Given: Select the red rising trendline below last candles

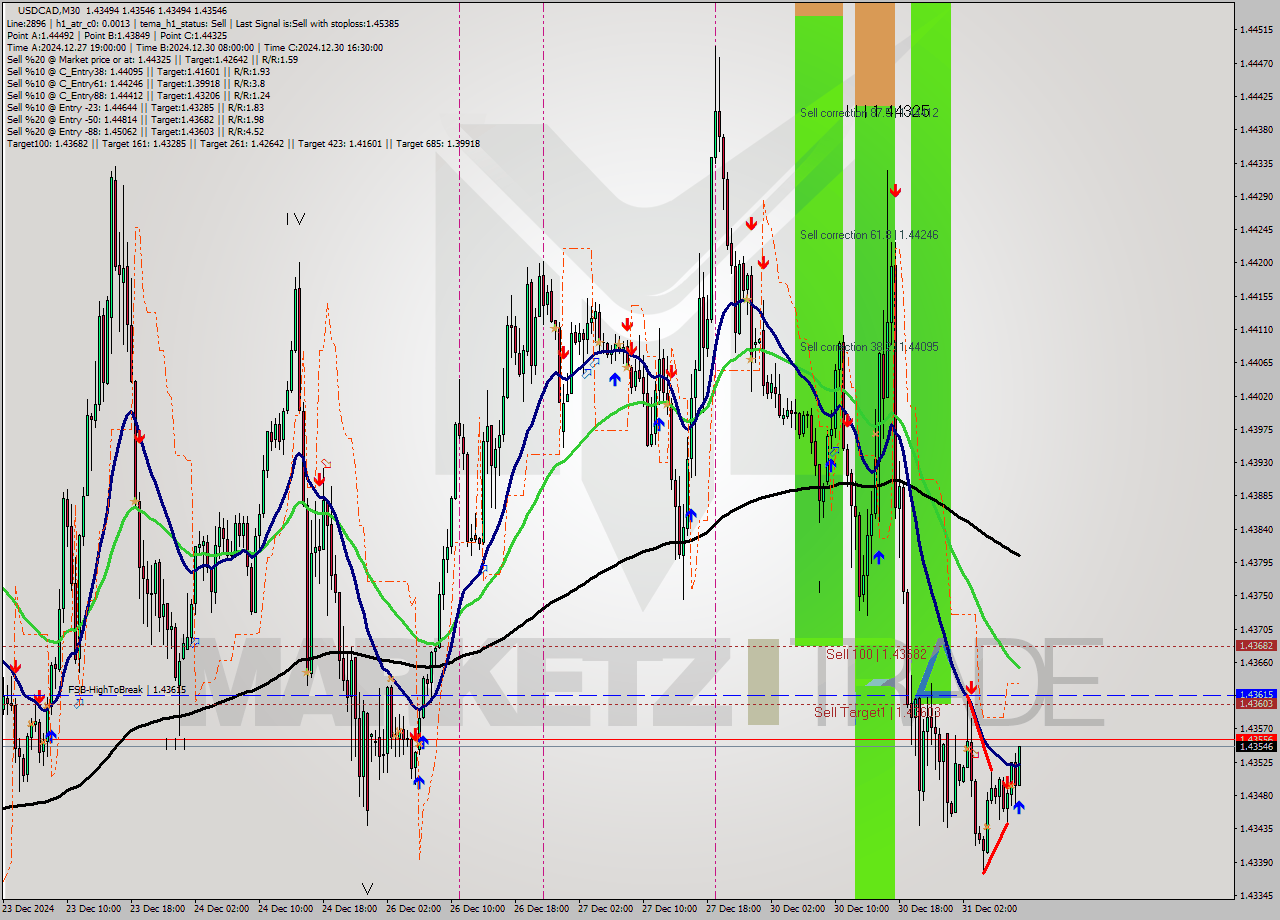Looking at the screenshot, I should pos(996,847).
